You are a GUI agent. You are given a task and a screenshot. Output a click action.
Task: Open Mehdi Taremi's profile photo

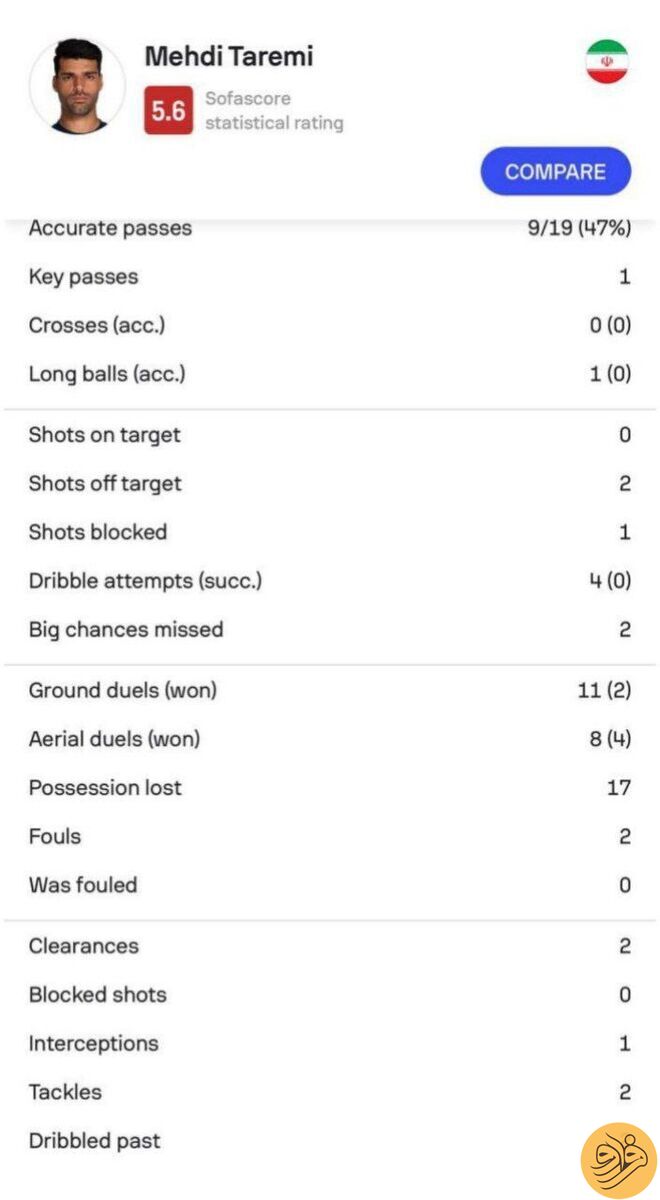click(x=78, y=86)
